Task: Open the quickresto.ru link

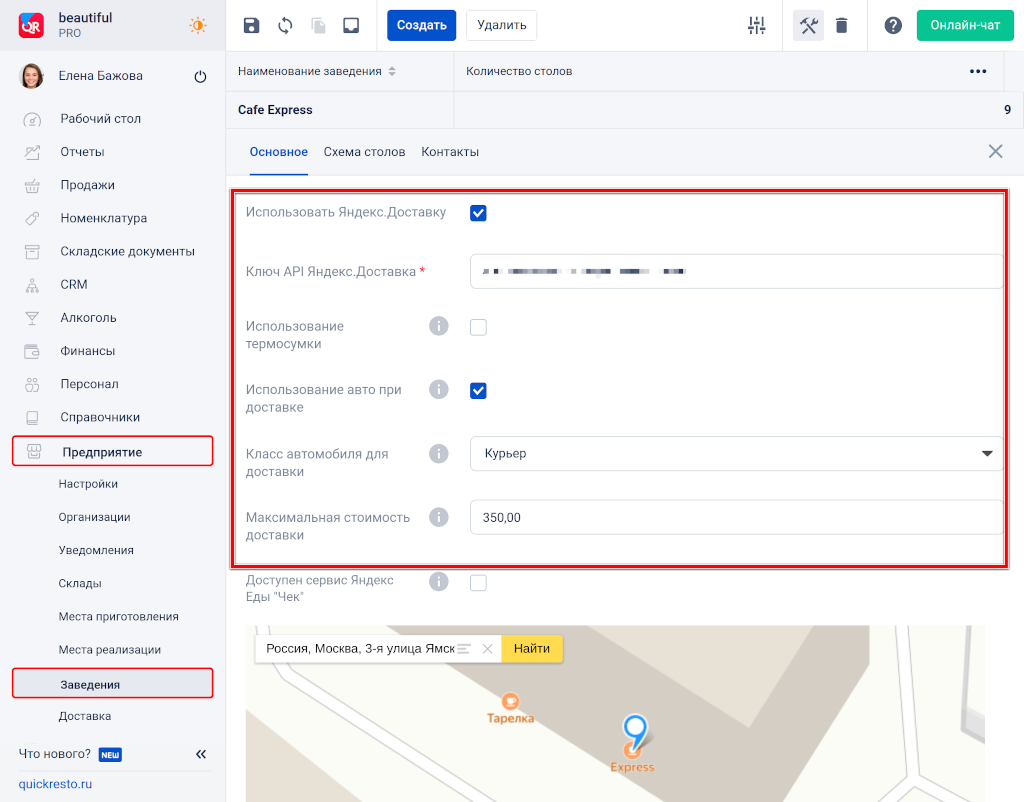Action: pos(55,784)
